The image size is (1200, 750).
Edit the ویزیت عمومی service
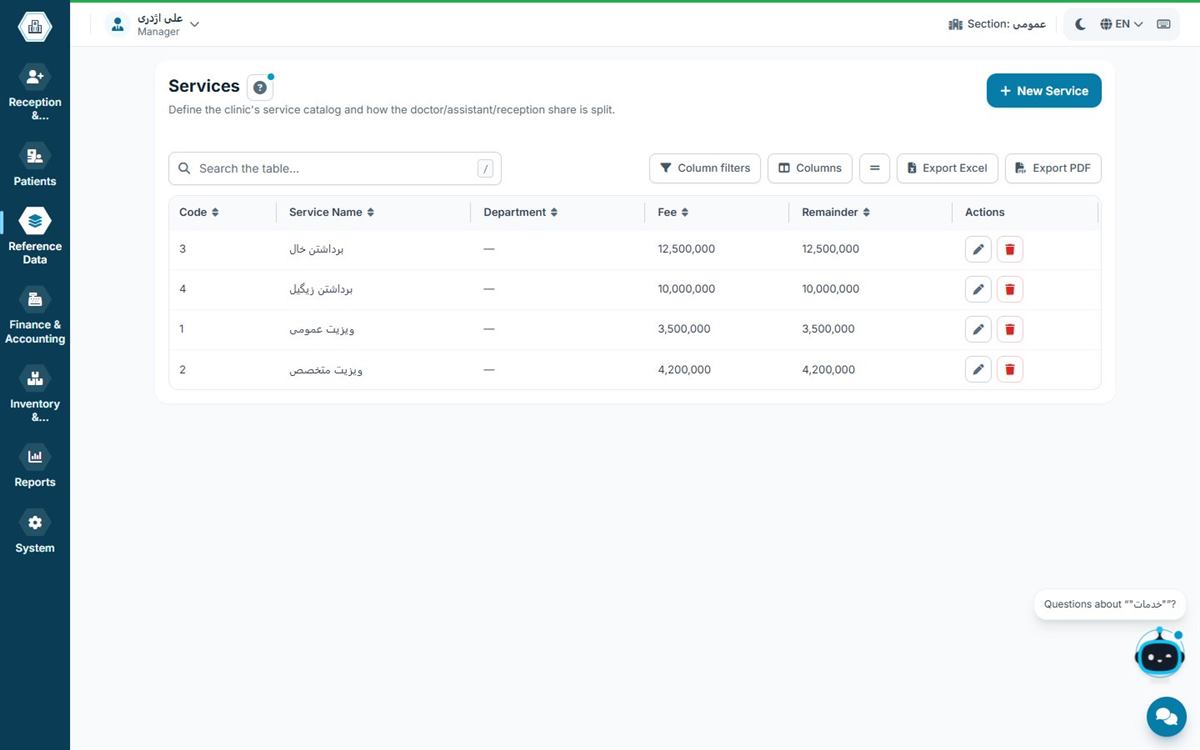979,329
